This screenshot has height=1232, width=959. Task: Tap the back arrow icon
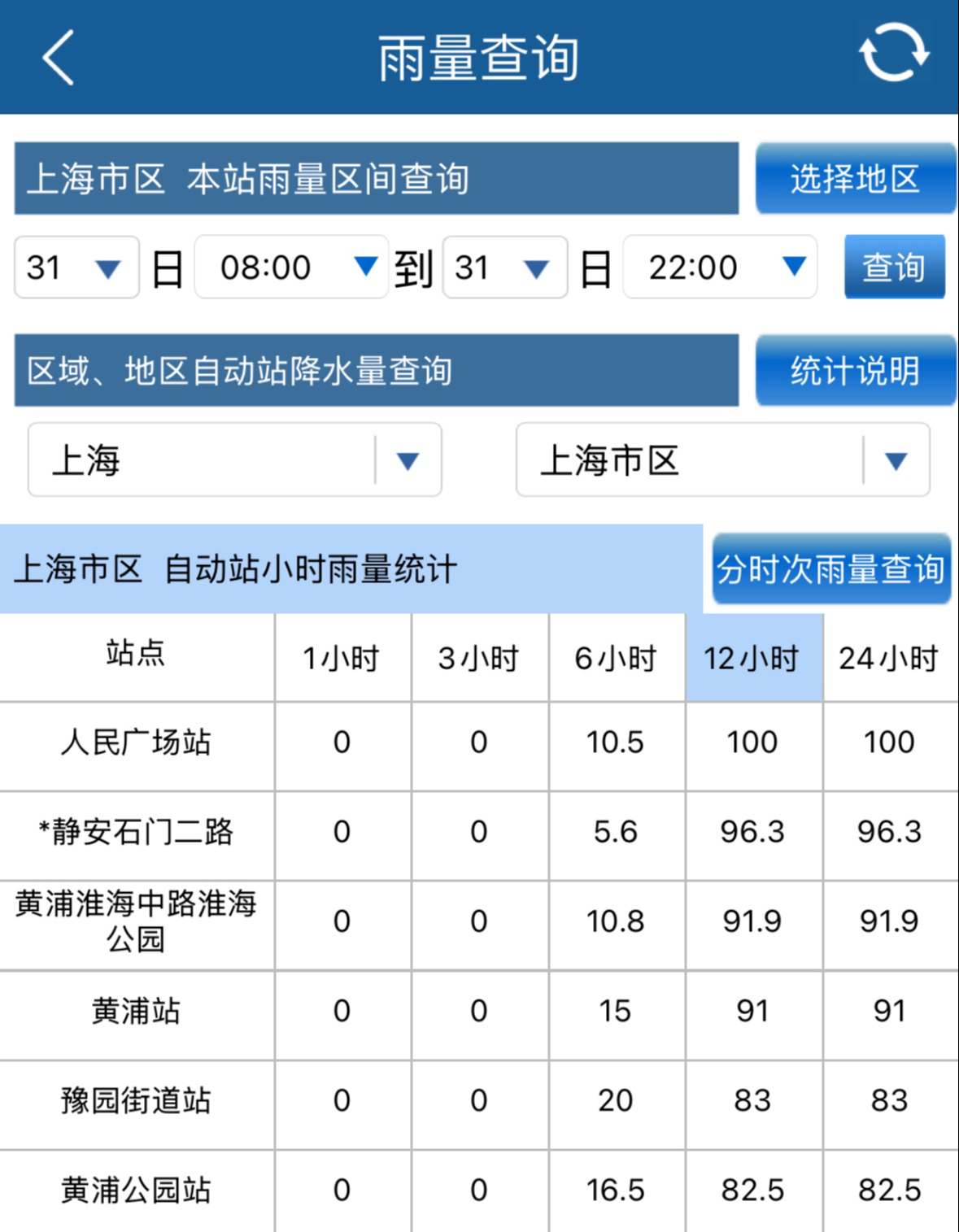pos(59,58)
